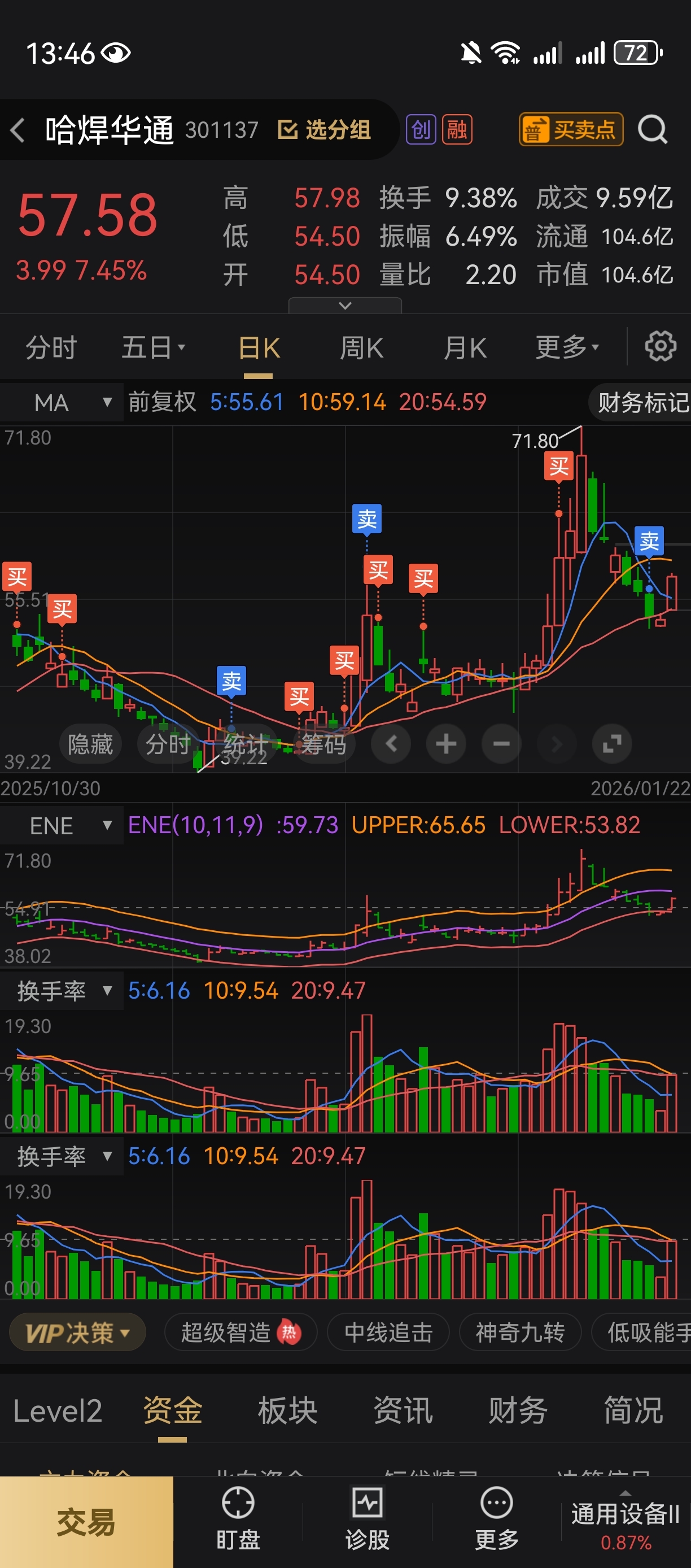Select the 日K tab
691x1568 pixels.
point(259,349)
